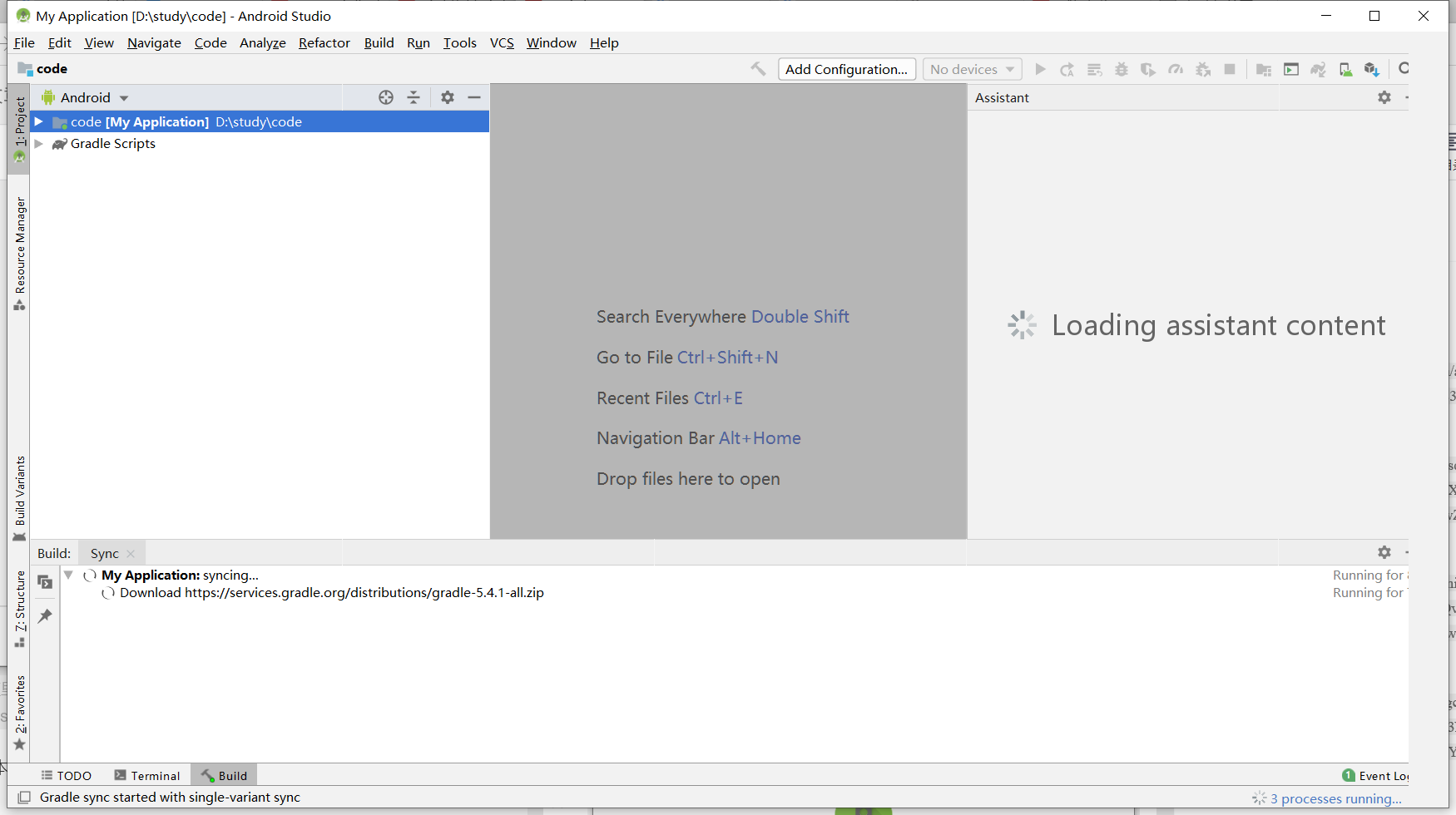Select the gradle-5.4.1-all.zip download line
Screen dimensions: 1456x815
pyautogui.click(x=331, y=593)
